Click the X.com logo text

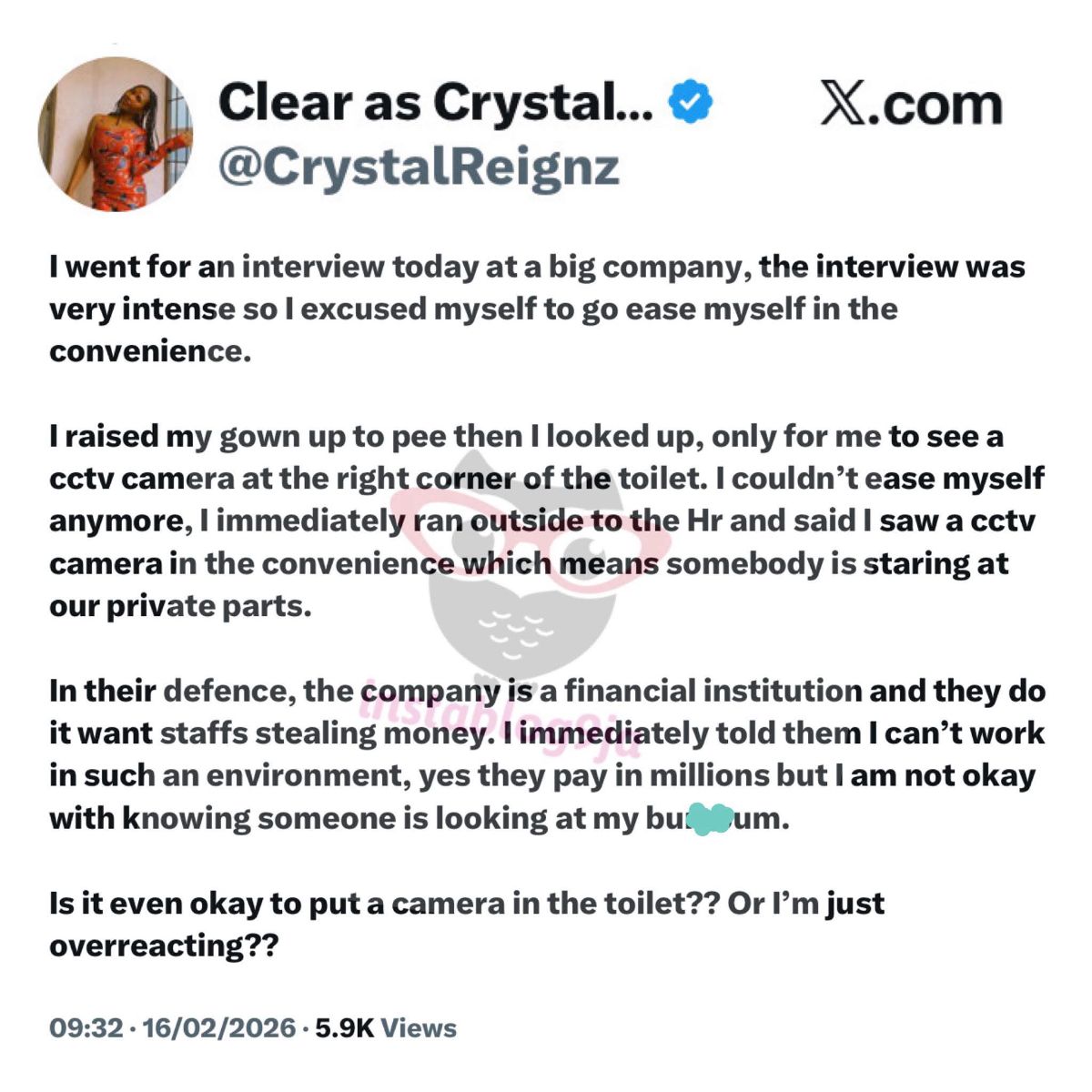(911, 104)
